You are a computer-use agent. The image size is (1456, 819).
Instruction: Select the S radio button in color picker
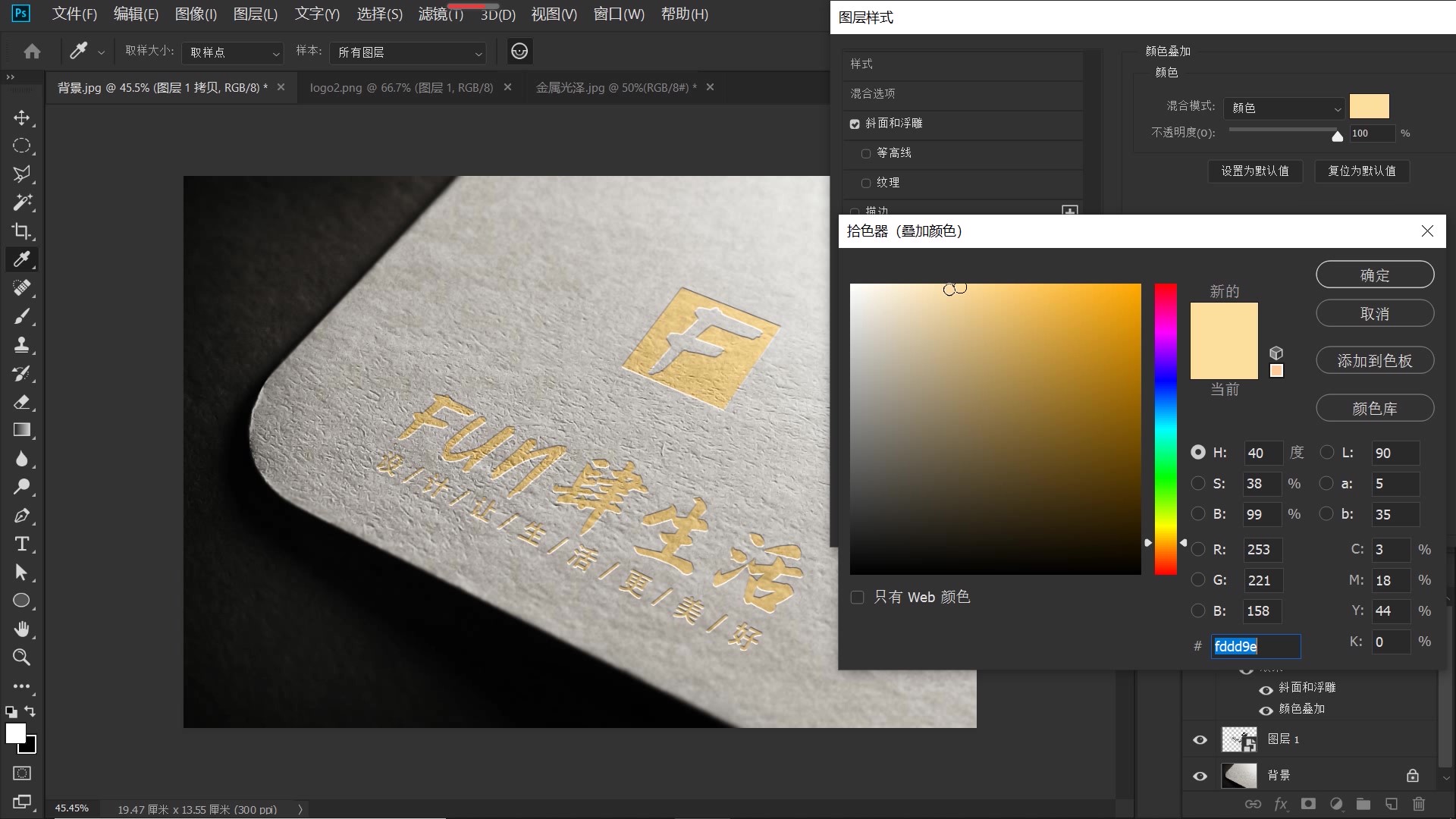tap(1198, 483)
